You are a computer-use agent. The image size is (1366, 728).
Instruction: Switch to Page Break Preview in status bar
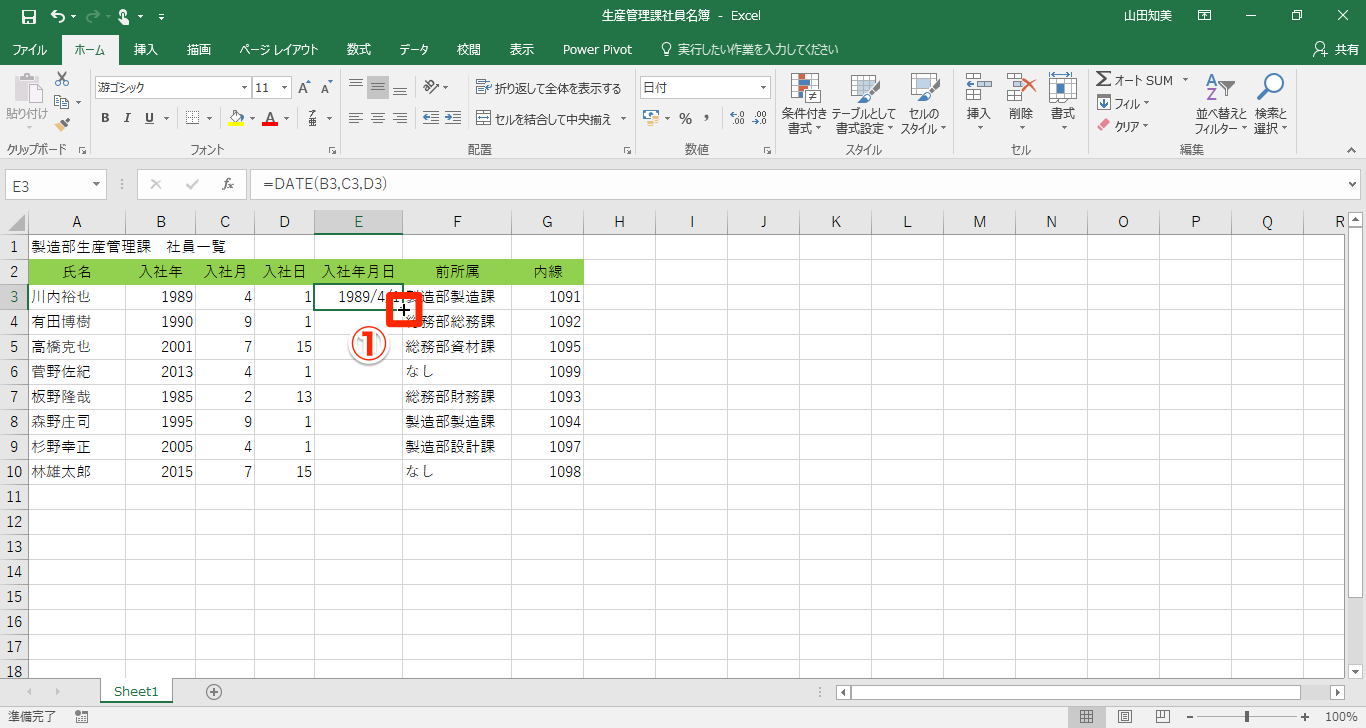pos(1163,716)
